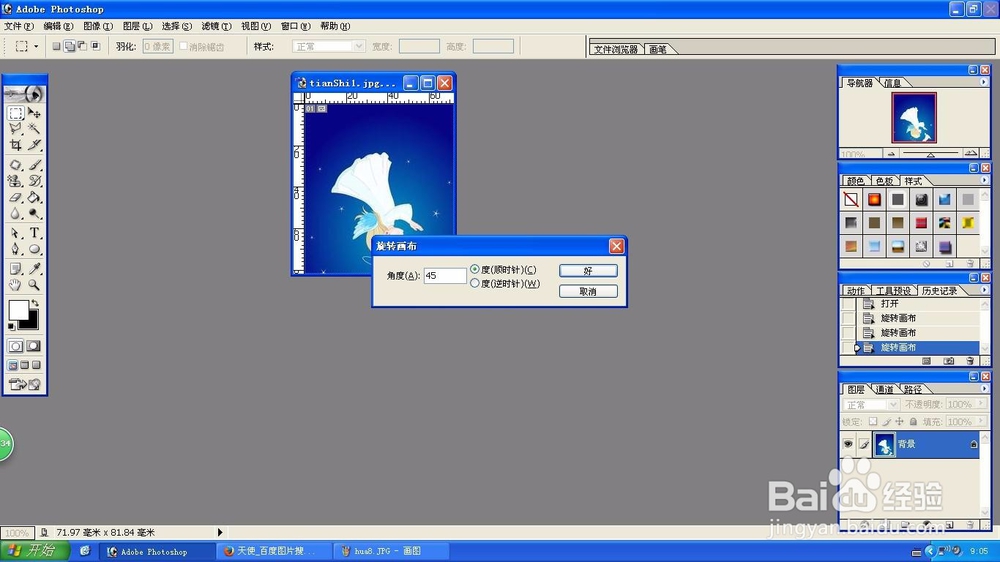Select the Move tool
The height and width of the screenshot is (562, 1000).
point(34,113)
